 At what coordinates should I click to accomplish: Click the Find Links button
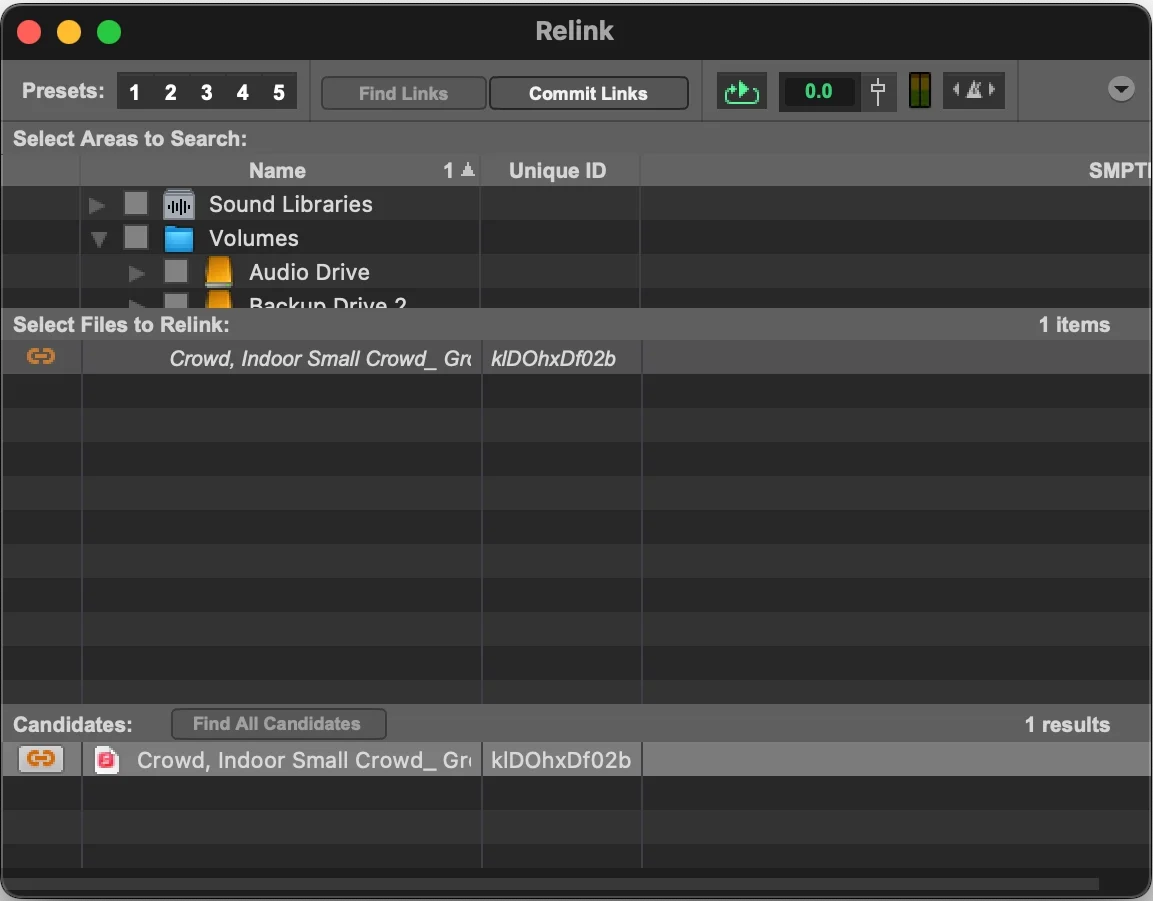pyautogui.click(x=404, y=93)
